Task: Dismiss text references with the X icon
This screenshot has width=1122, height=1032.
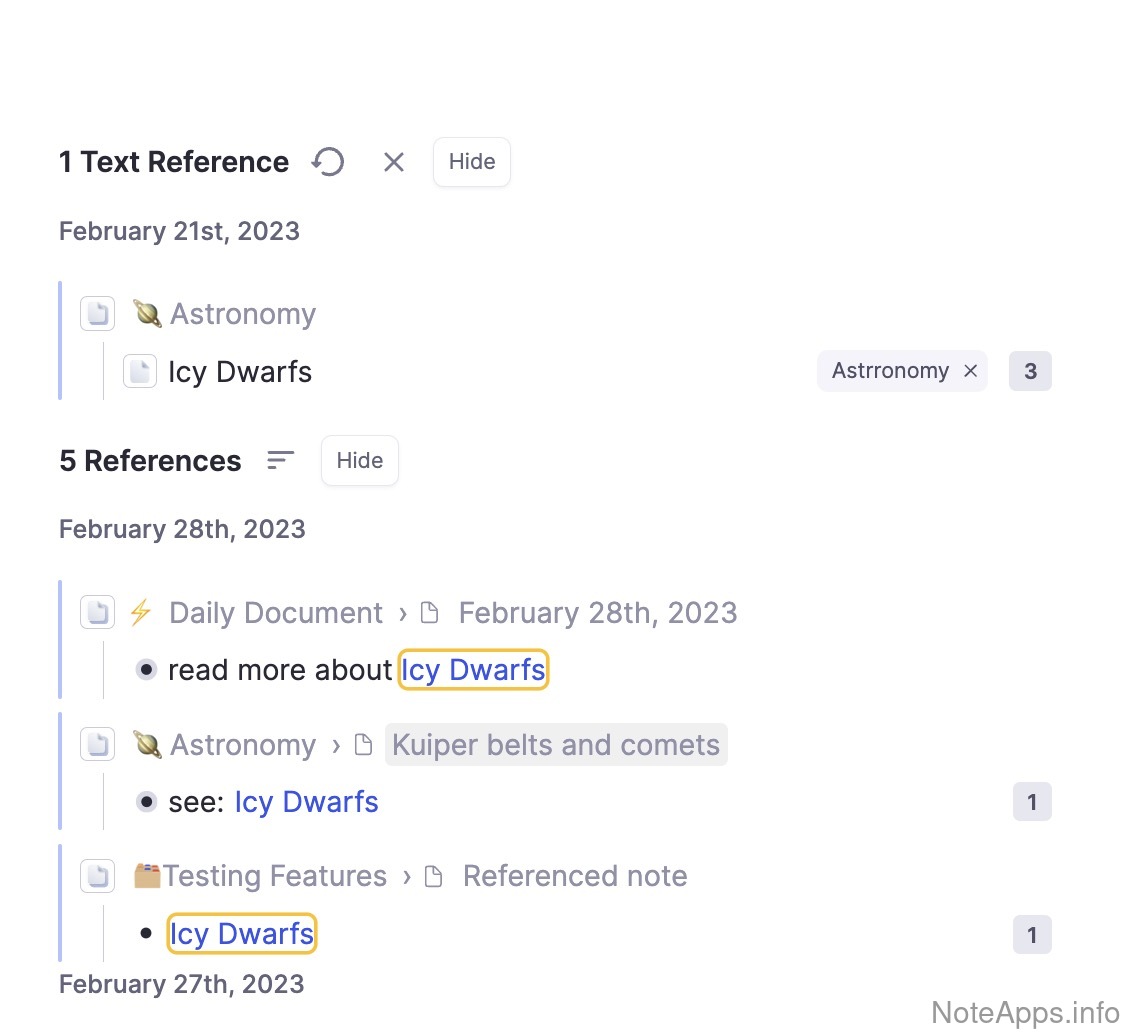Action: (394, 162)
